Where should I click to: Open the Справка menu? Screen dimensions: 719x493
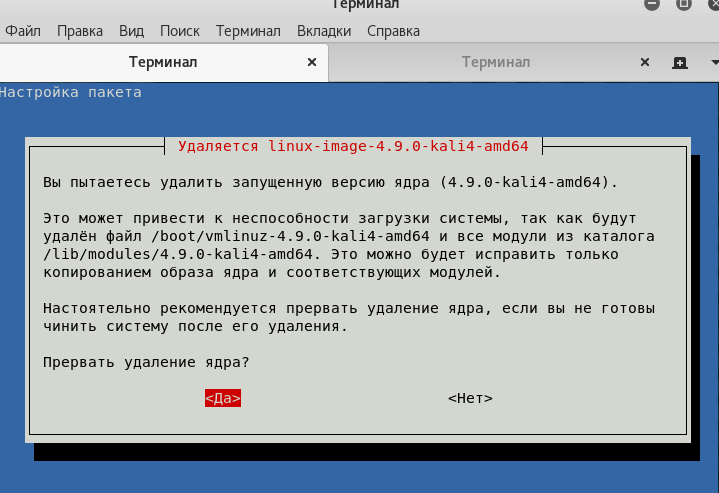(393, 31)
